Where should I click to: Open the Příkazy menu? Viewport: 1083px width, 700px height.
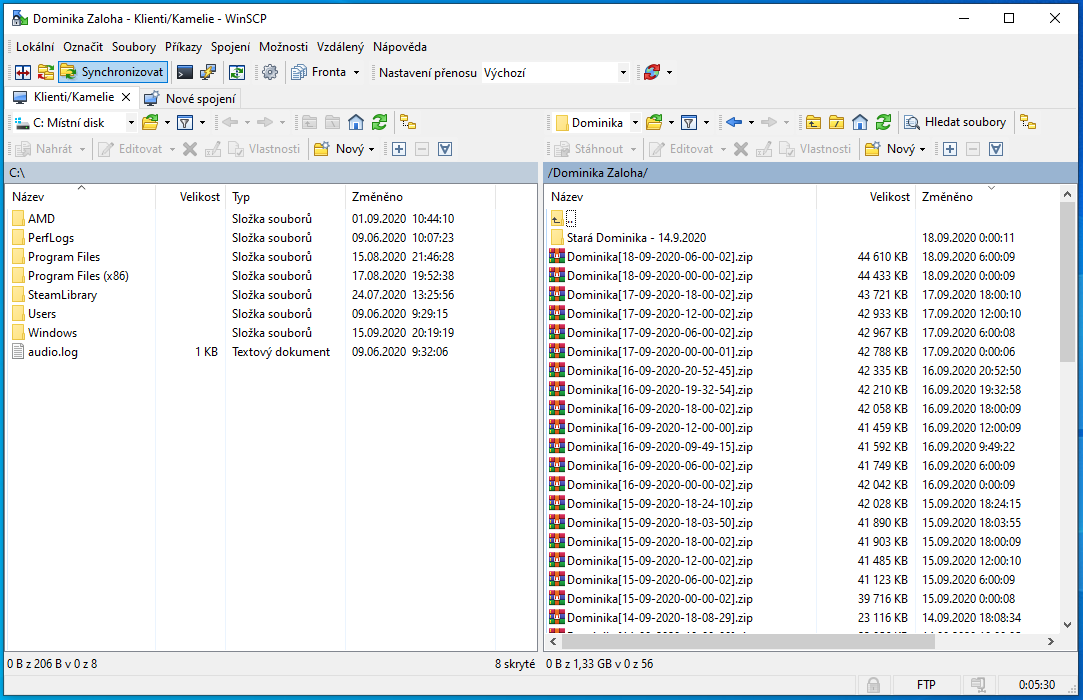(x=183, y=47)
